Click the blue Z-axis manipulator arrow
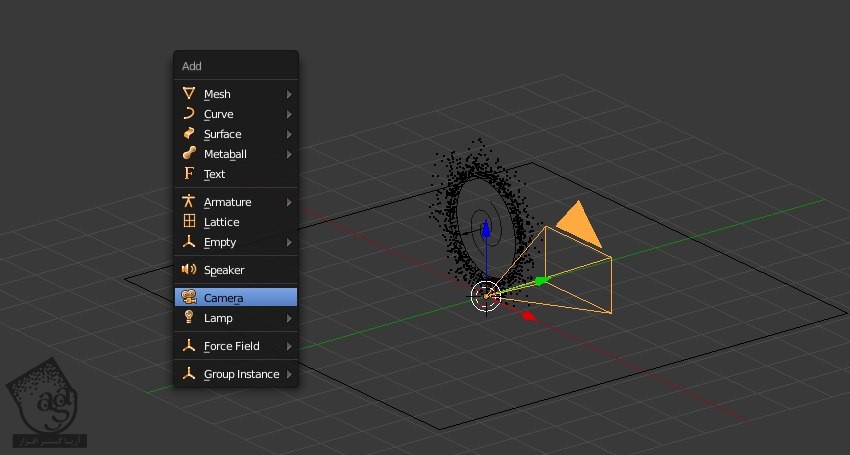Viewport: 850px width, 455px height. point(485,231)
